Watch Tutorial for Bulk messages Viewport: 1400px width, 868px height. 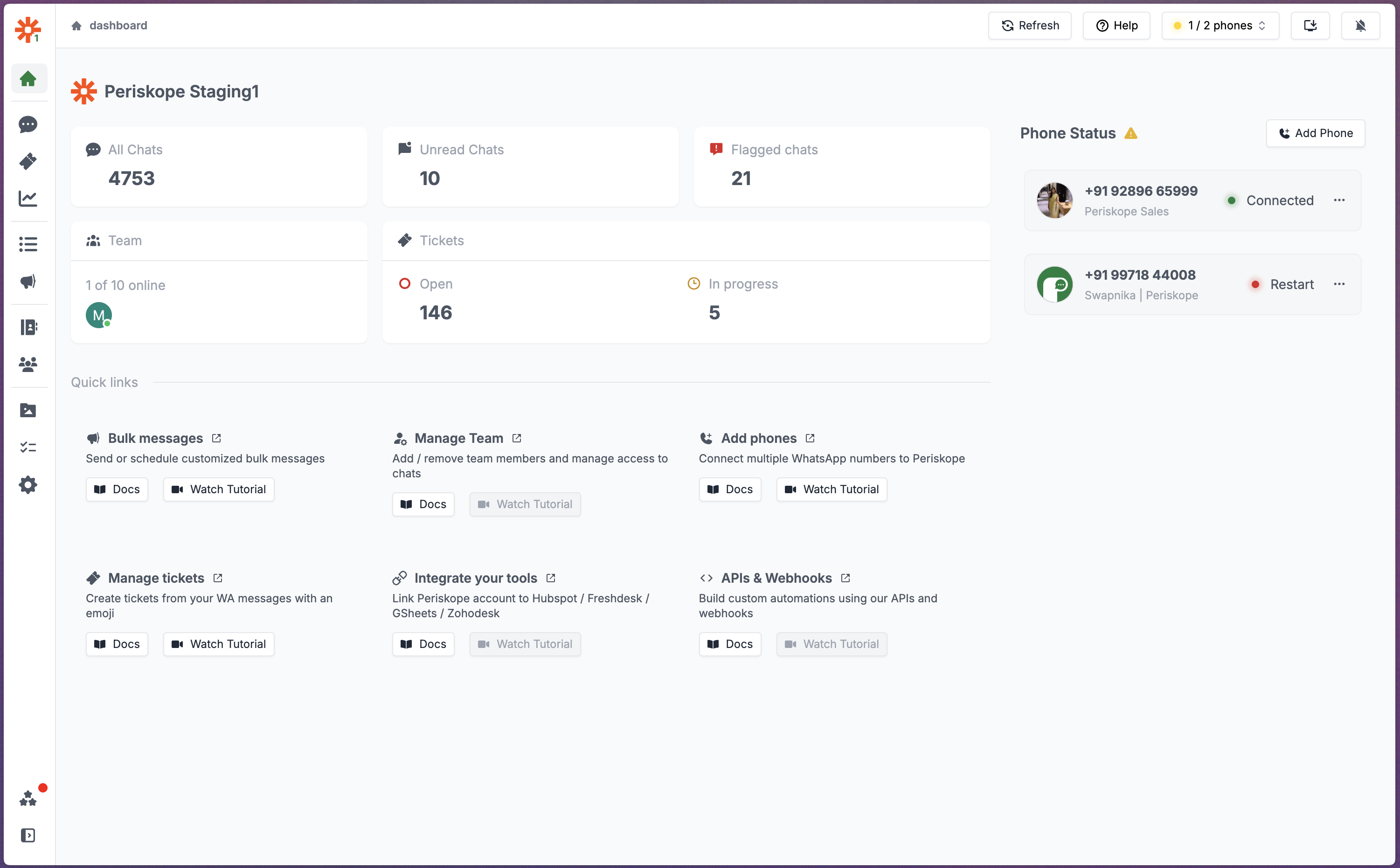click(x=219, y=489)
